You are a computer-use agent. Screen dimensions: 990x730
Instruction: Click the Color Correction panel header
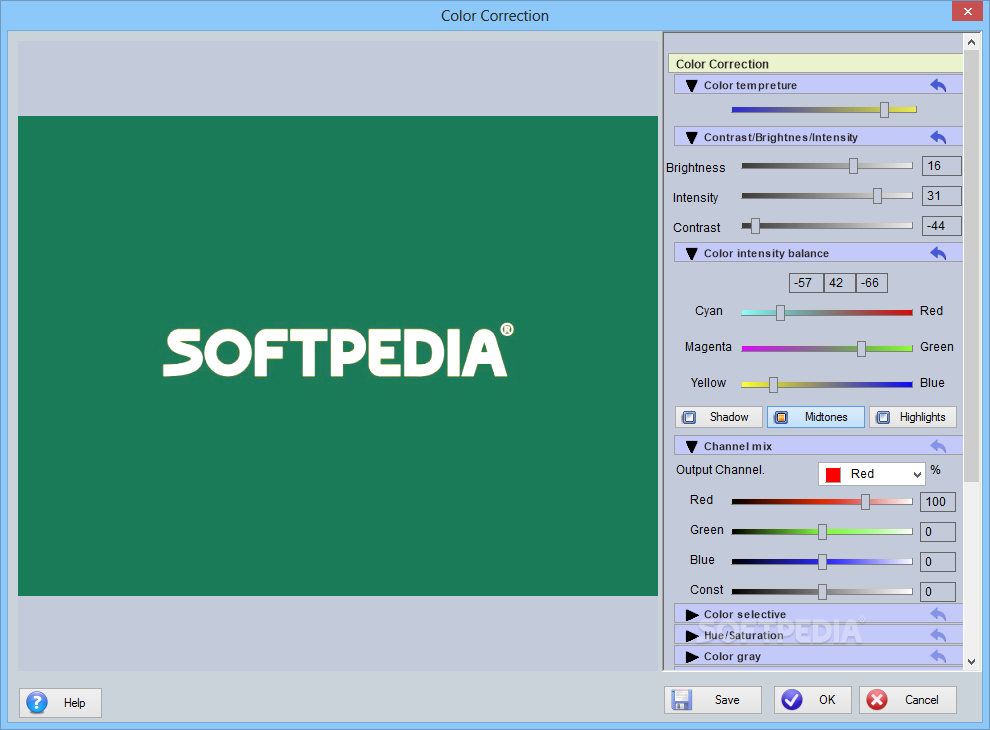coord(816,64)
